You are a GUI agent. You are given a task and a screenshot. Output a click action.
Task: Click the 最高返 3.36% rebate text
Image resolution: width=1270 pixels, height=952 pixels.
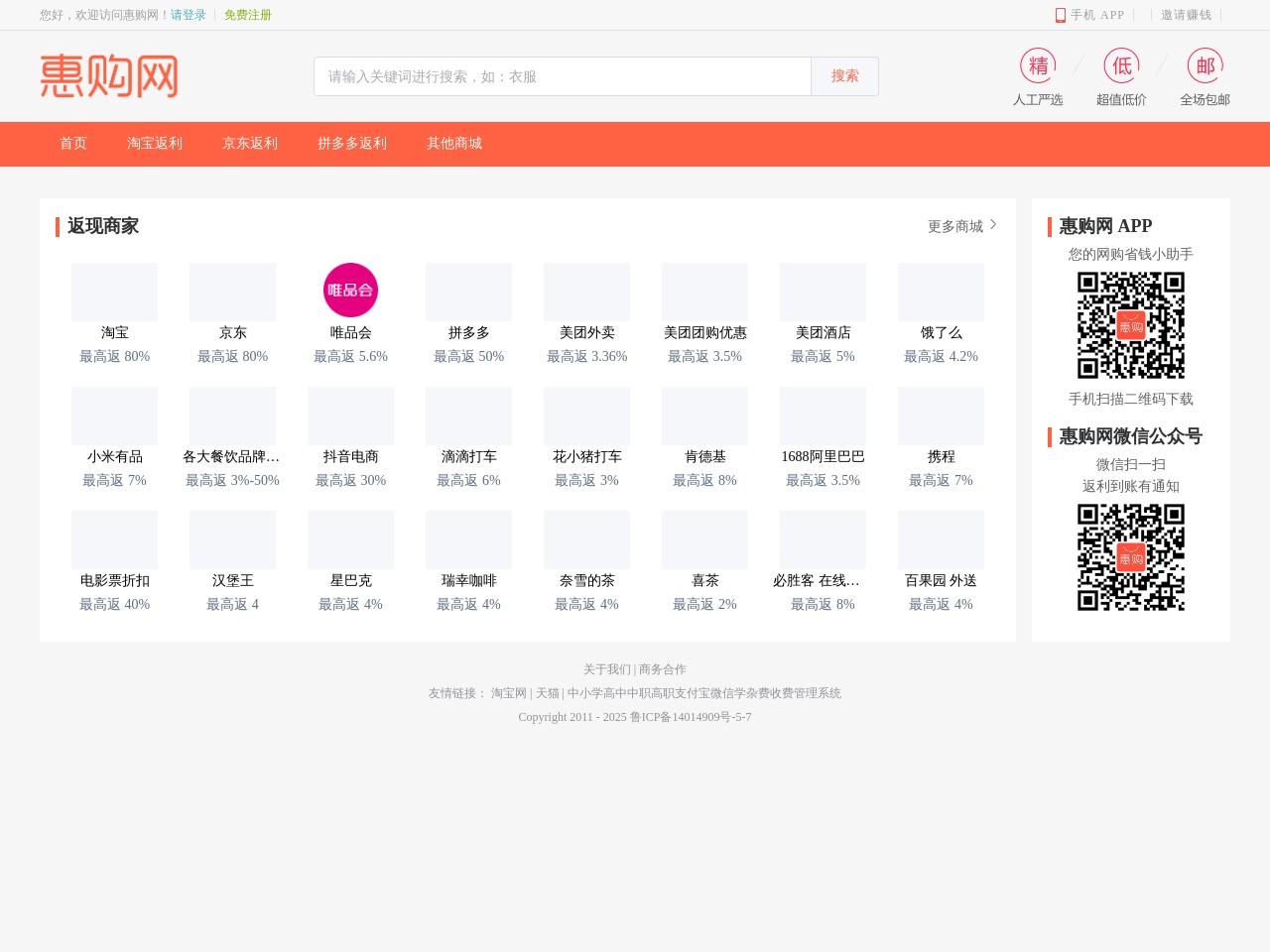point(586,356)
